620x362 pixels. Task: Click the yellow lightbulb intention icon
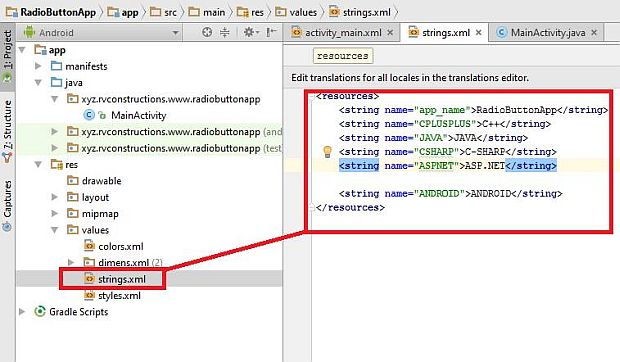pyautogui.click(x=327, y=152)
